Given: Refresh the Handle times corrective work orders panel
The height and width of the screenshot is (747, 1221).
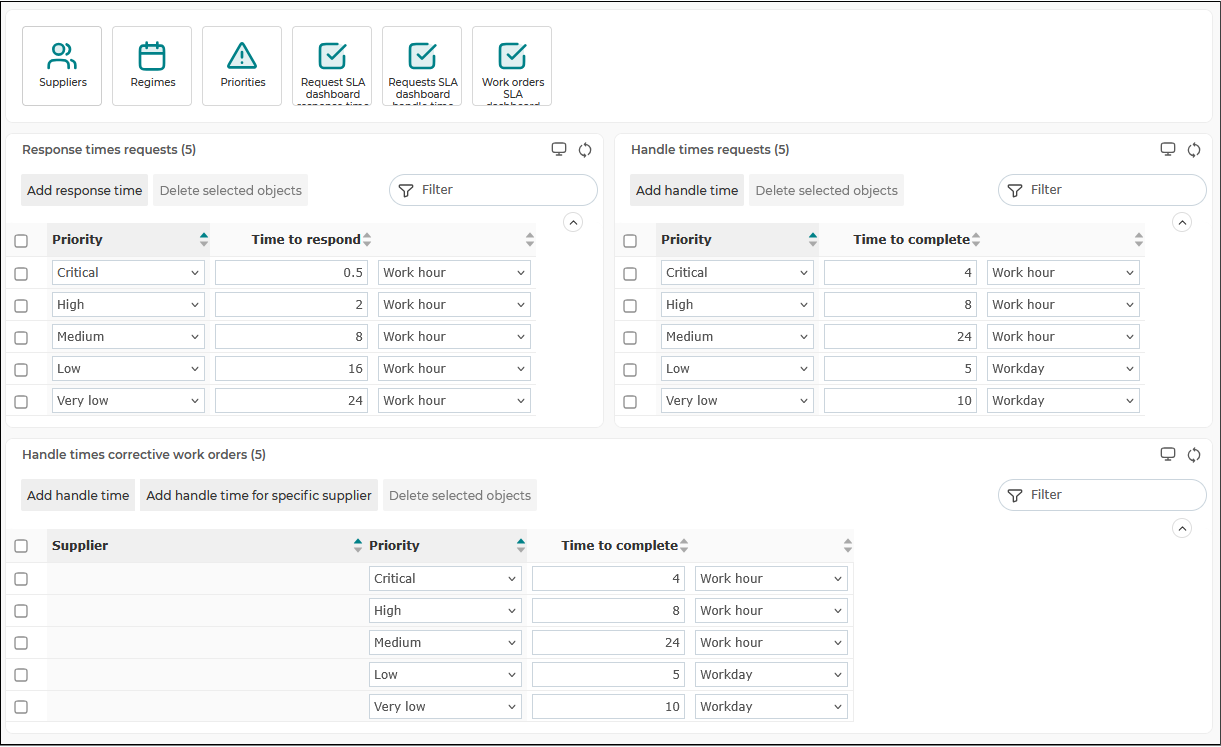Looking at the screenshot, I should [x=1194, y=455].
